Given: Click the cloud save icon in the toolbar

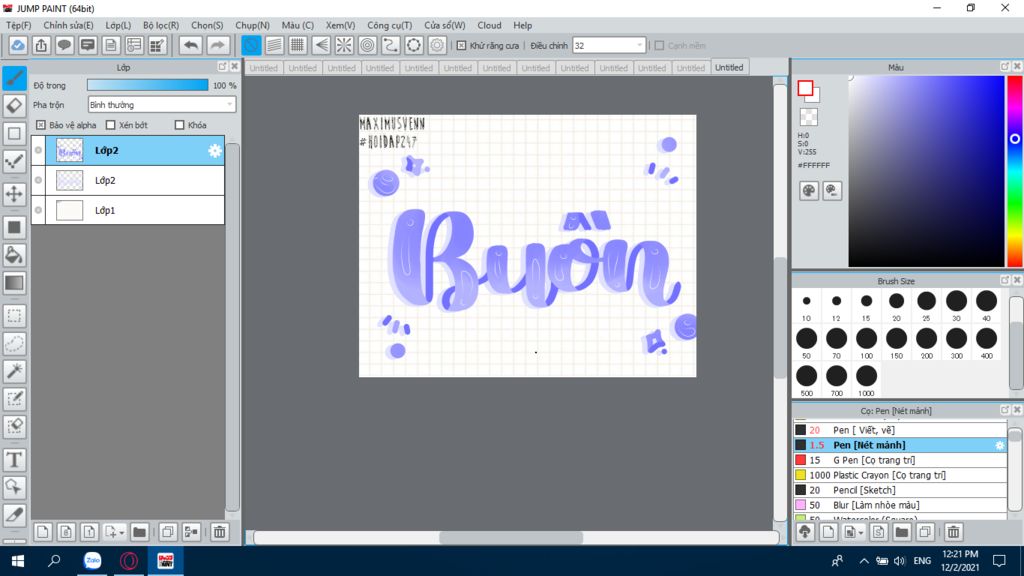Looking at the screenshot, I should 18,45.
